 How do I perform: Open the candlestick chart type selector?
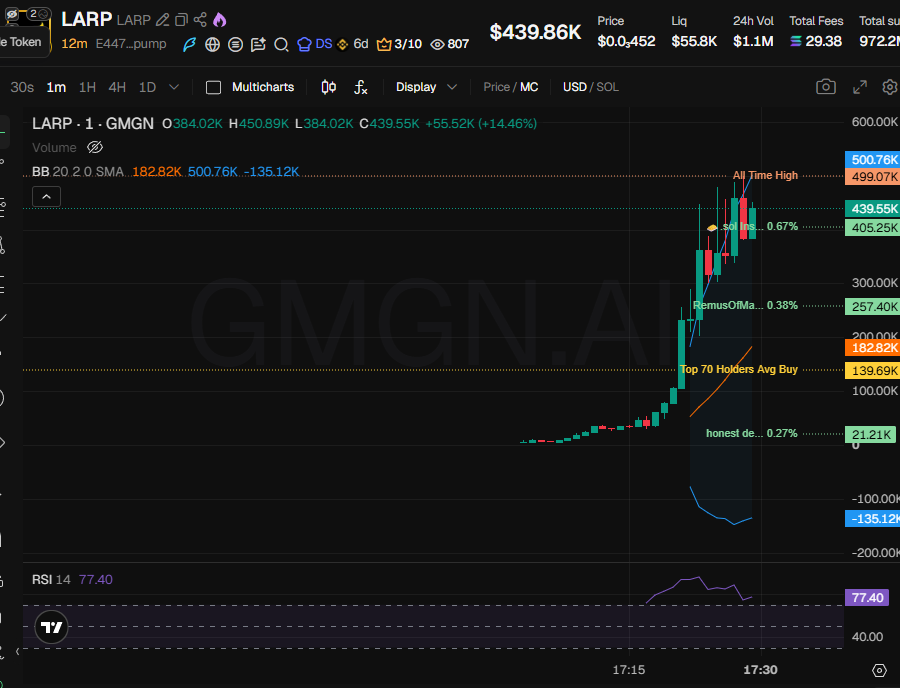pyautogui.click(x=328, y=87)
